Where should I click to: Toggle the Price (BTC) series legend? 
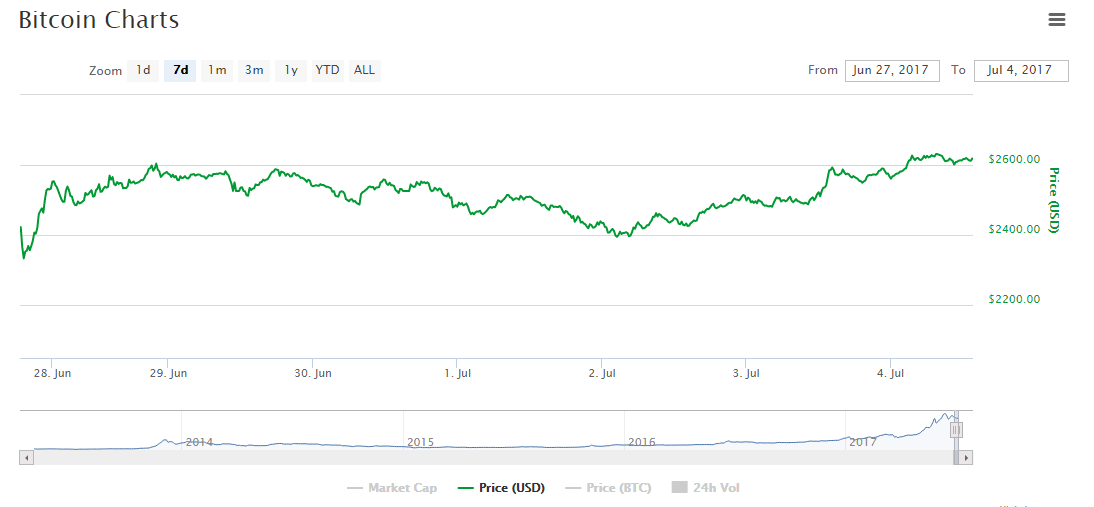pyautogui.click(x=608, y=488)
